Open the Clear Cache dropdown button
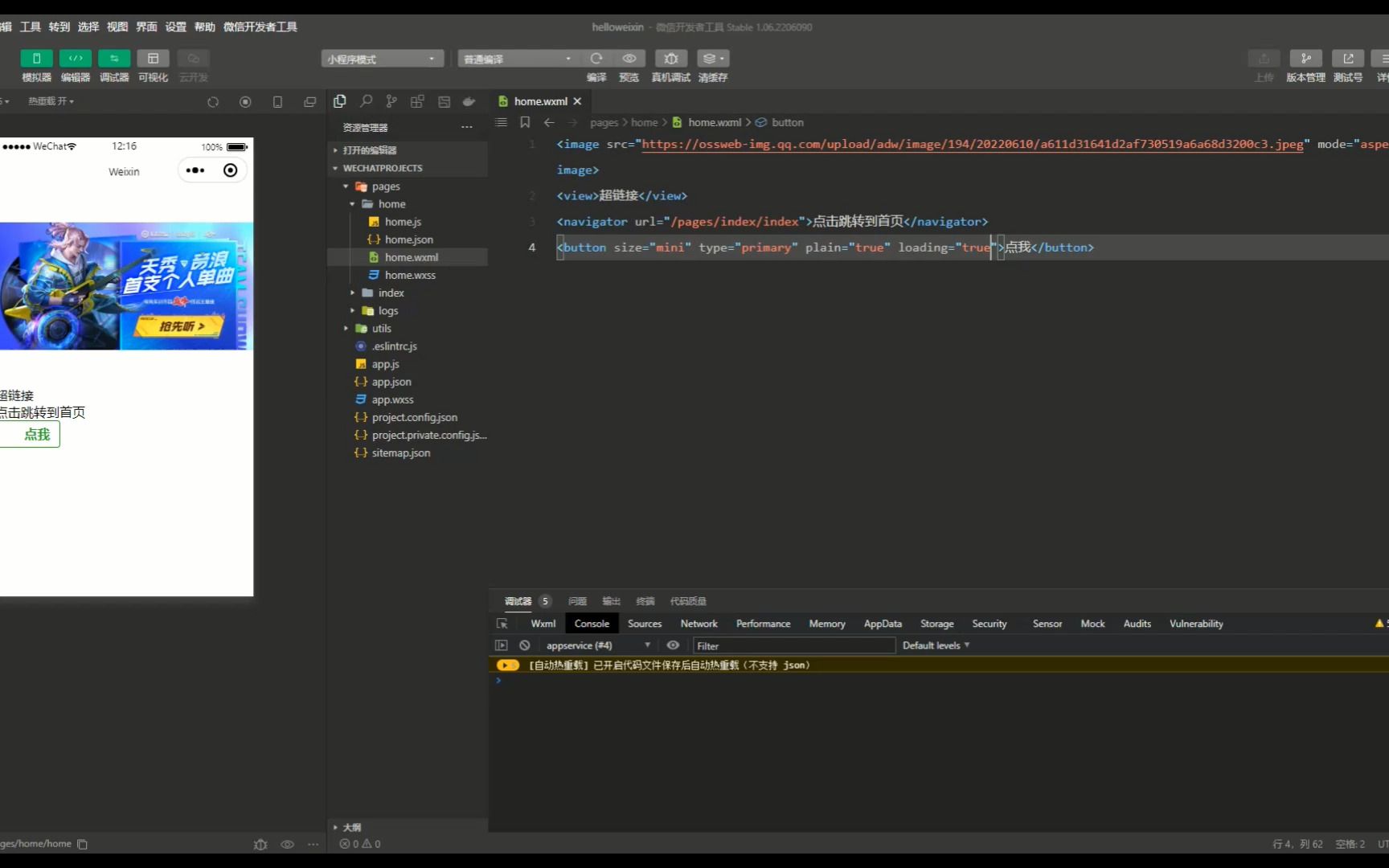This screenshot has height=868, width=1389. pos(713,58)
